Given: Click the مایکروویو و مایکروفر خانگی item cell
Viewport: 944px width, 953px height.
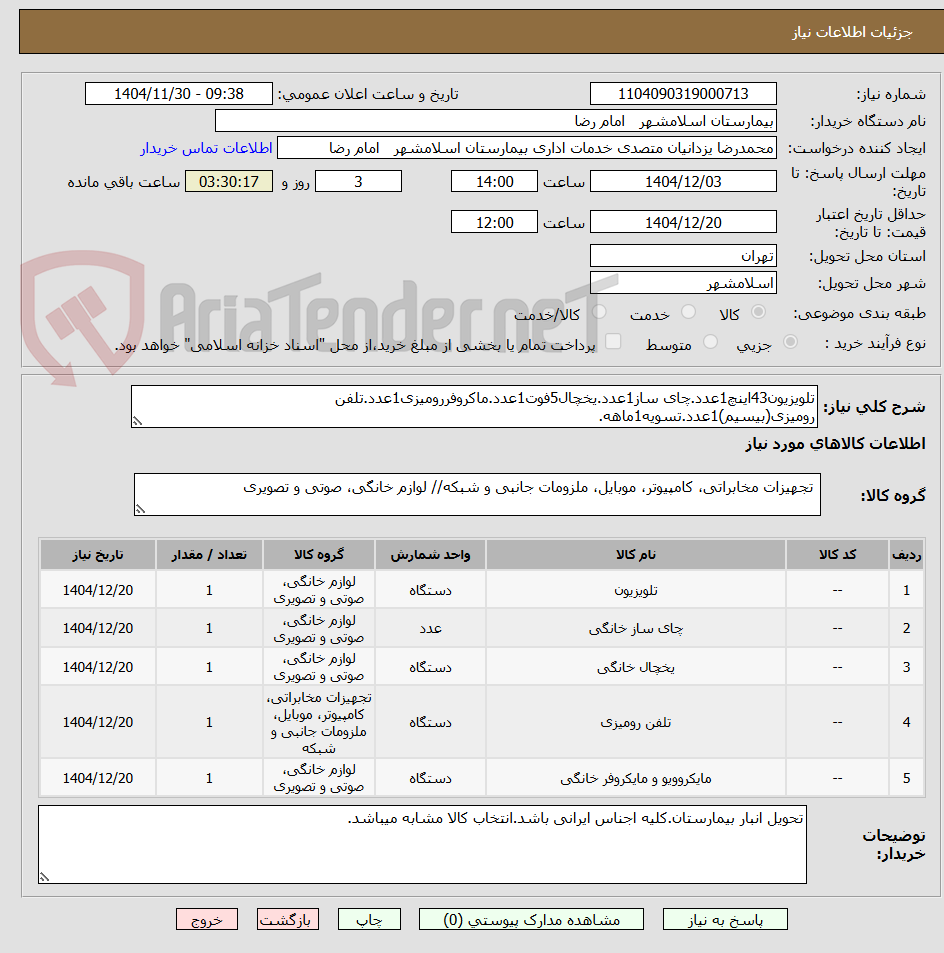Looking at the screenshot, I should point(636,778).
